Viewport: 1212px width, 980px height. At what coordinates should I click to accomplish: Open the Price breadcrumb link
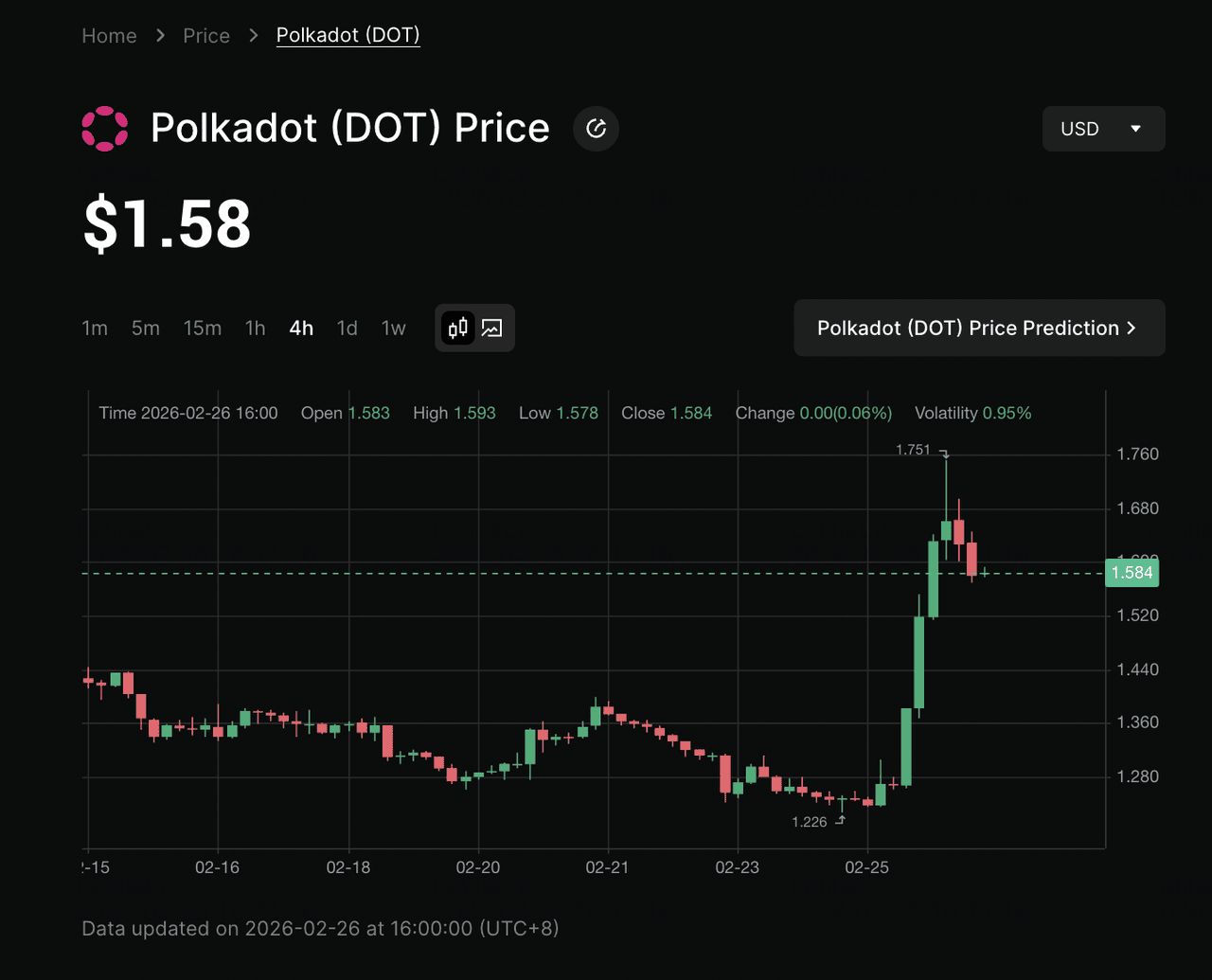(206, 36)
